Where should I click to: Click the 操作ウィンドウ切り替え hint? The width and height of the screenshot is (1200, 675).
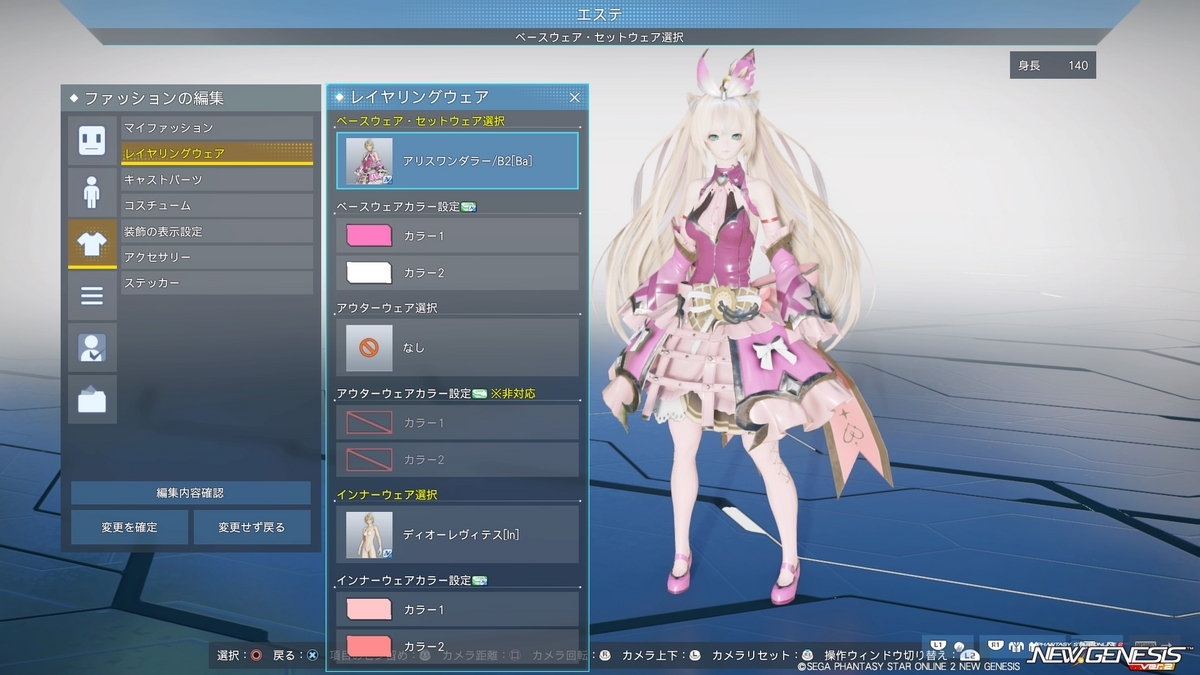pos(900,655)
